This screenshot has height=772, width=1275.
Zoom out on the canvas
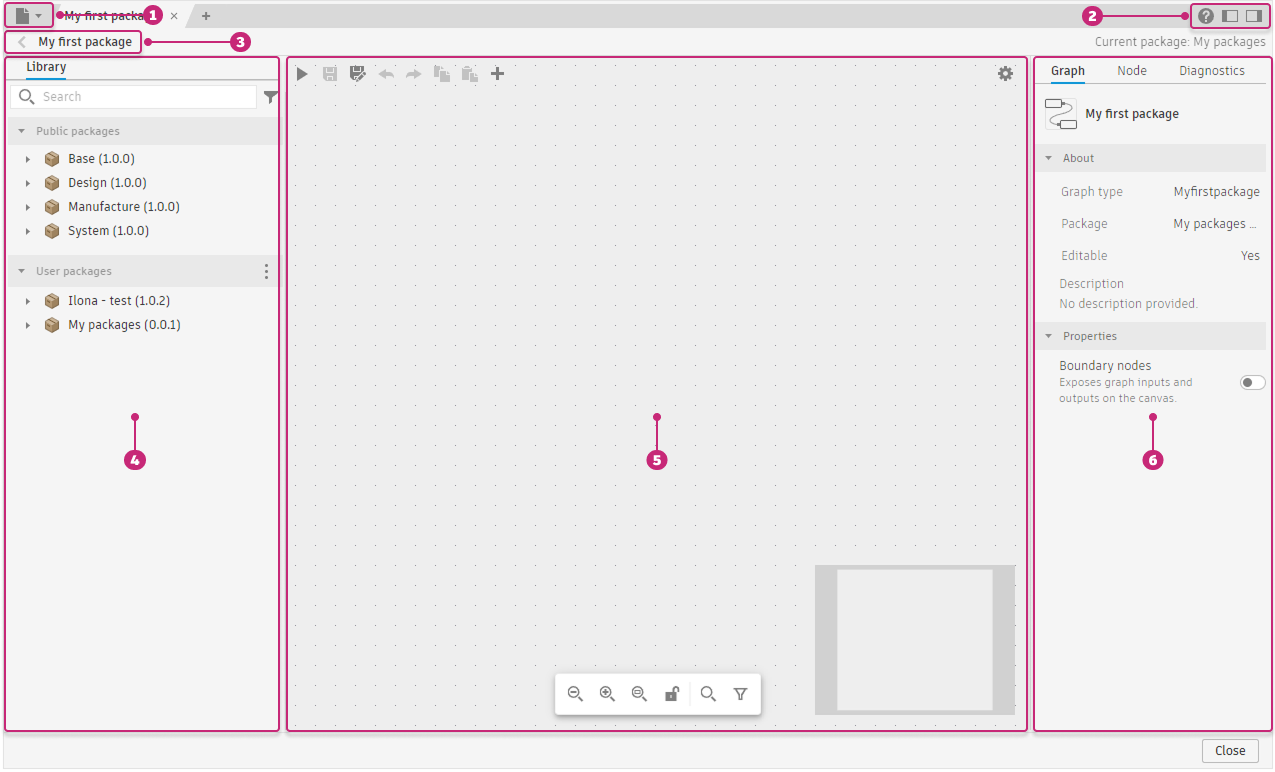pyautogui.click(x=575, y=694)
